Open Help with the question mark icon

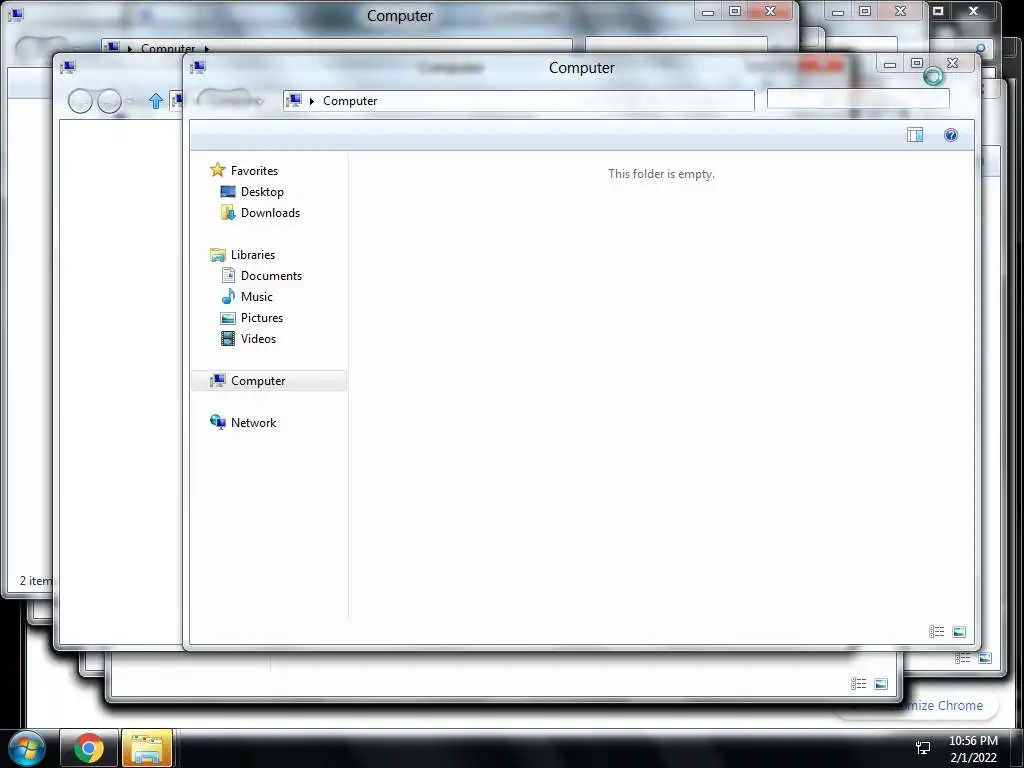point(951,135)
